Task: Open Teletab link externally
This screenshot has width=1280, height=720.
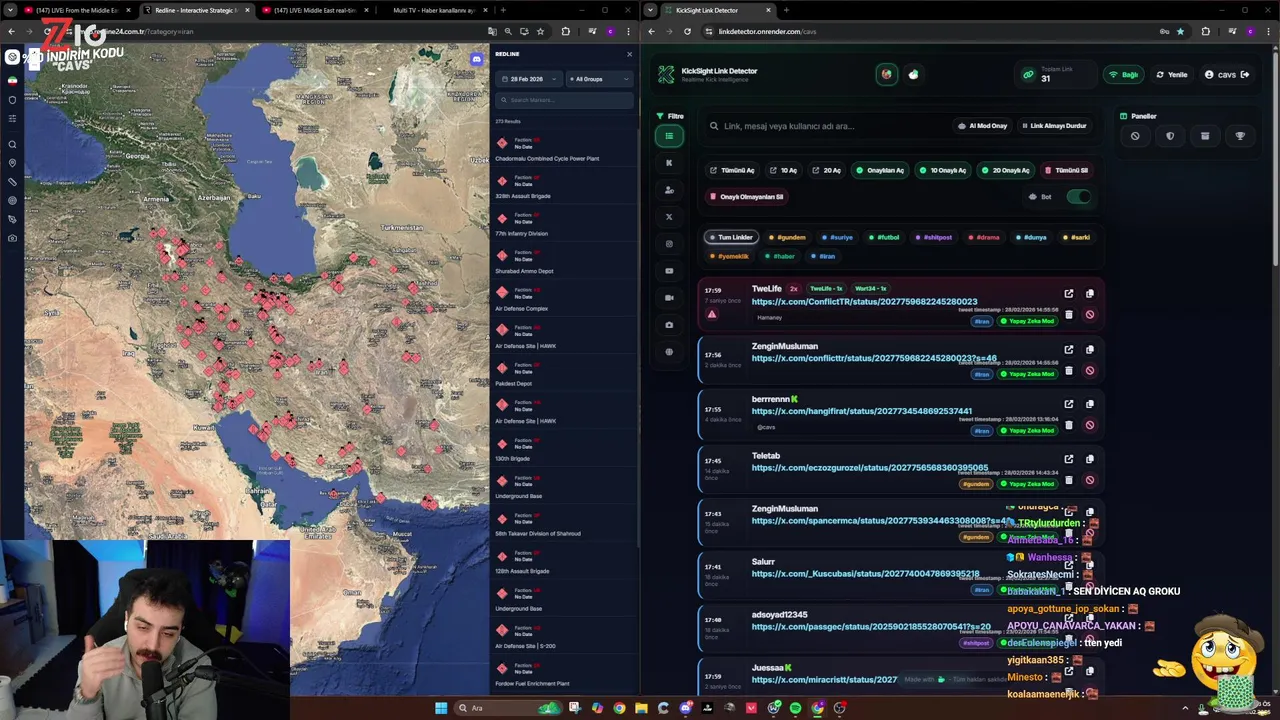Action: click(x=1069, y=459)
